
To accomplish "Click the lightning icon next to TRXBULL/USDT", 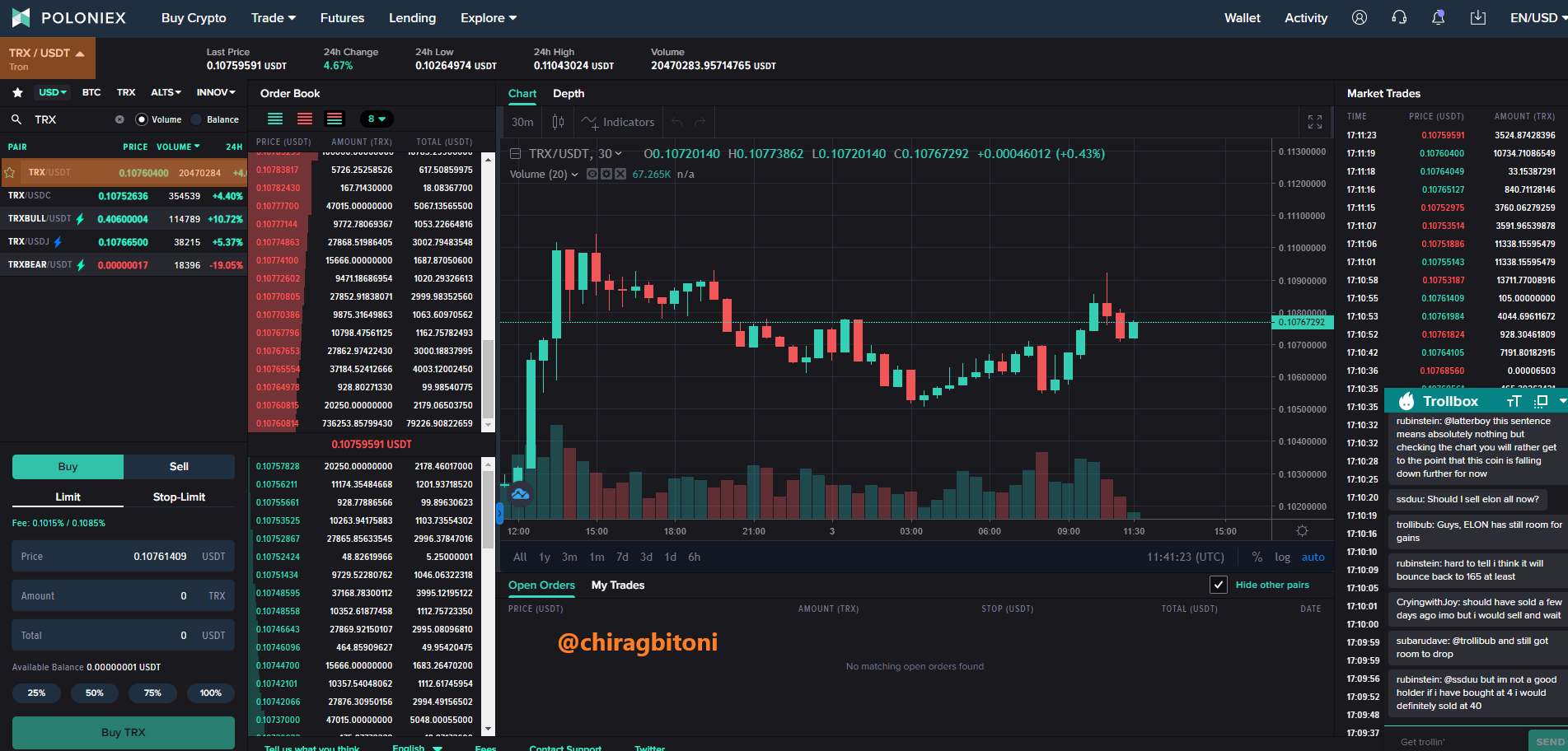I will click(x=80, y=219).
